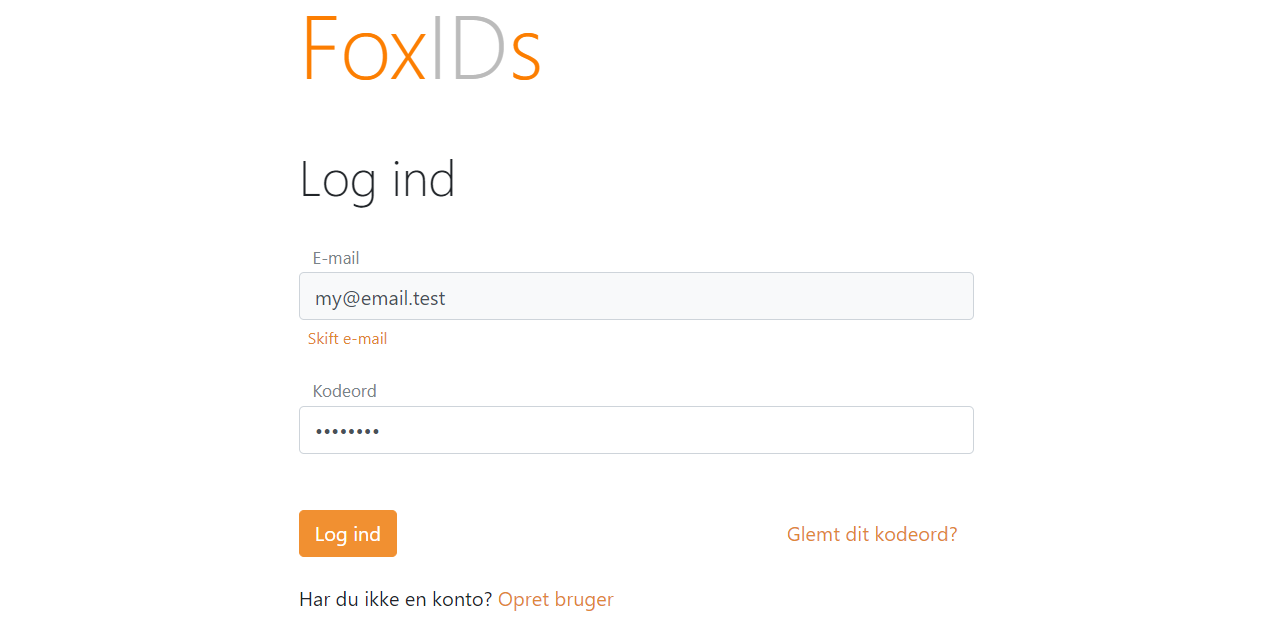Click the FoxIDs logo
Viewport: 1266px width, 618px height.
(x=421, y=48)
